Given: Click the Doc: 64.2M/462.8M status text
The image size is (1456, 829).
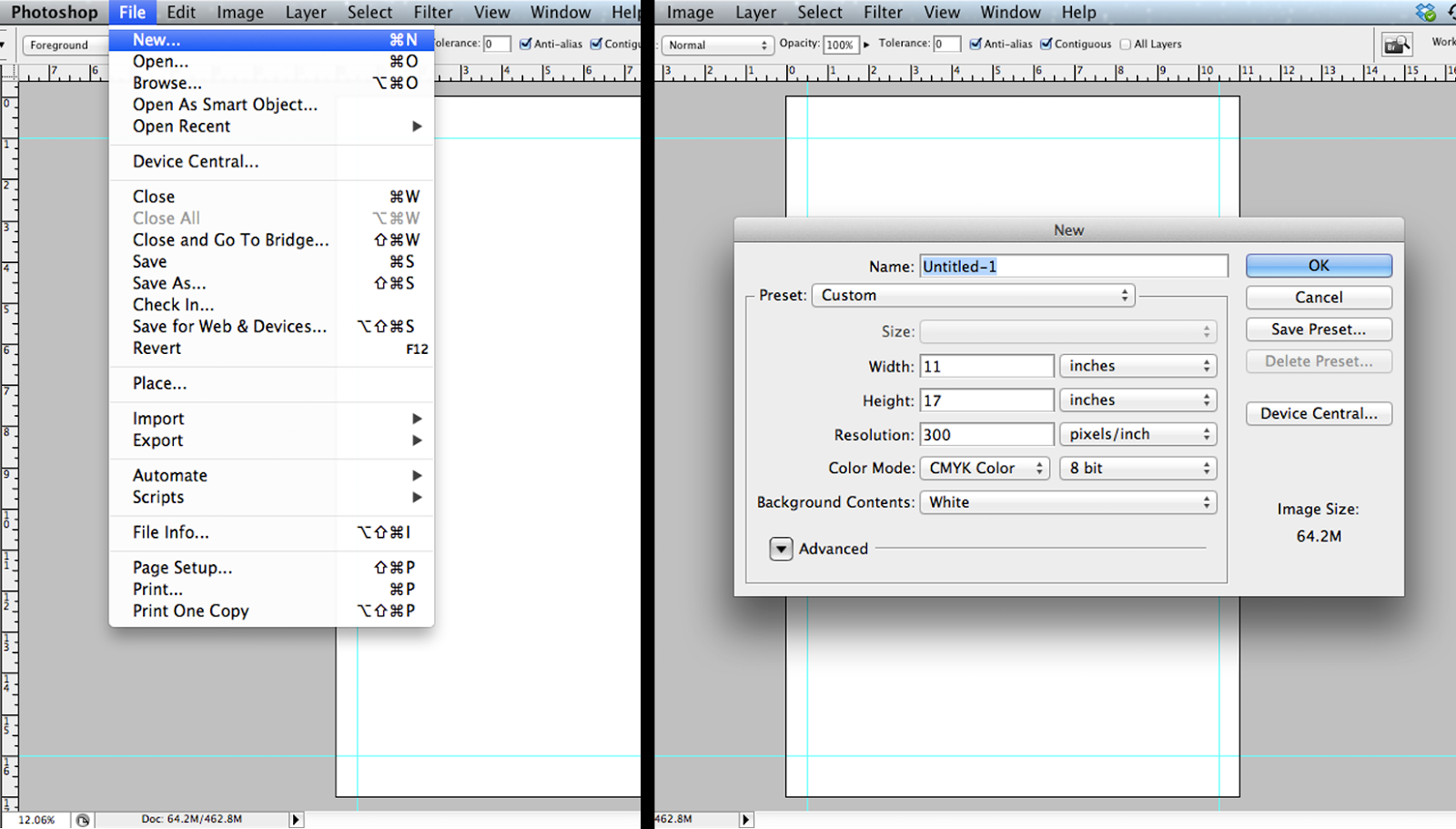Looking at the screenshot, I should point(192,819).
